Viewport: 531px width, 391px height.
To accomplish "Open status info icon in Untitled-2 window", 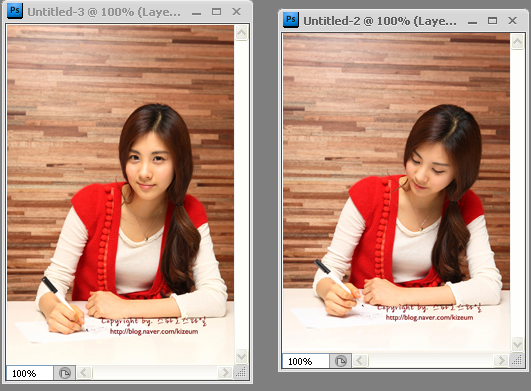I will (x=340, y=361).
